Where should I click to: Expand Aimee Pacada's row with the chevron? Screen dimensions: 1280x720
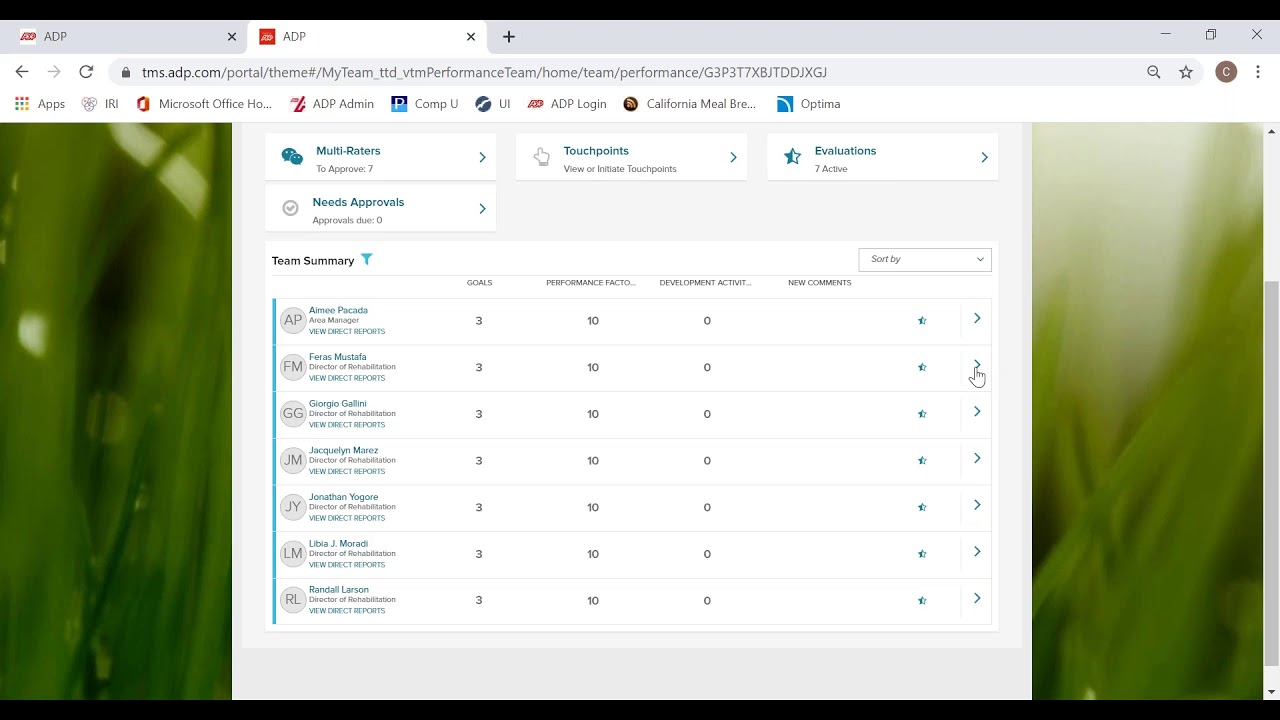(977, 318)
